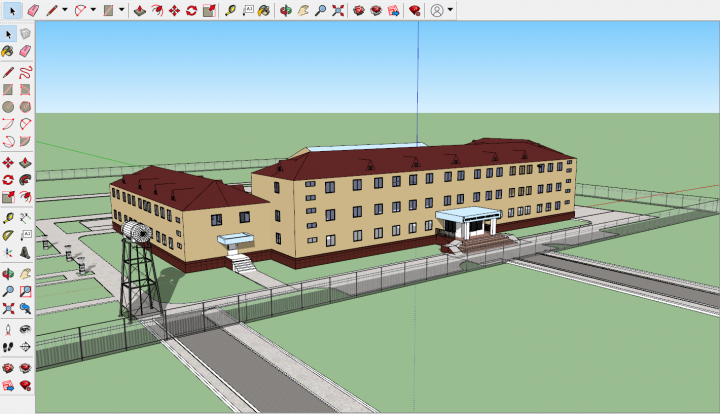Image resolution: width=720 pixels, height=414 pixels.
Task: Open the Line tool dropdown arrow
Action: click(65, 10)
